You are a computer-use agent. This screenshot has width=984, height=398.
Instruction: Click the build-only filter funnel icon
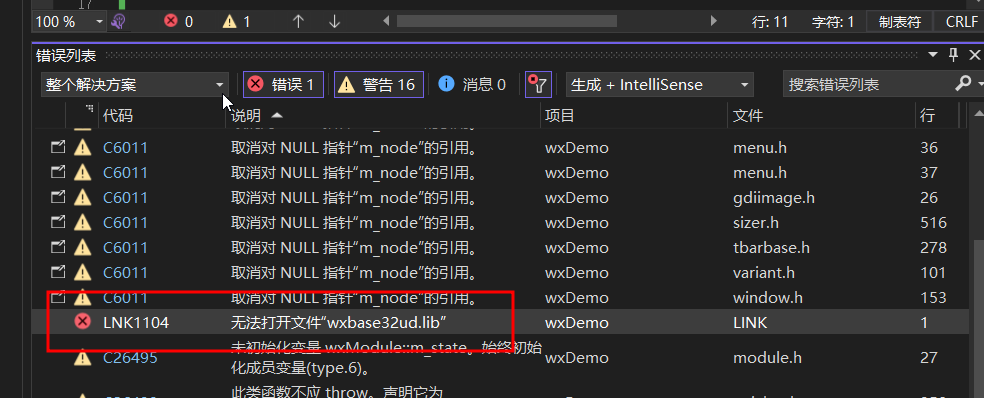(538, 85)
